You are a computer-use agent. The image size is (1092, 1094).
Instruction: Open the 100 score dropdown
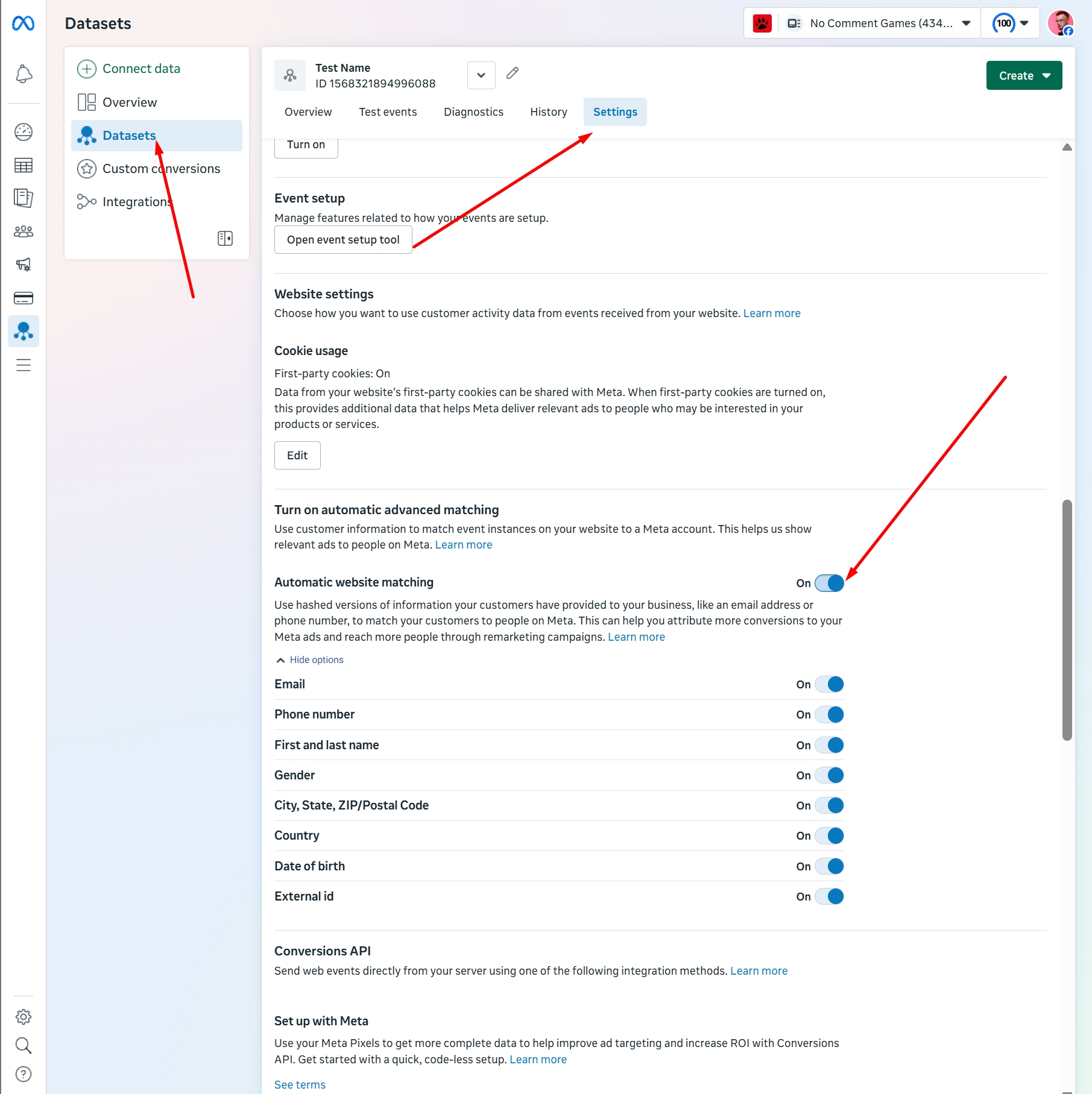(x=1011, y=24)
